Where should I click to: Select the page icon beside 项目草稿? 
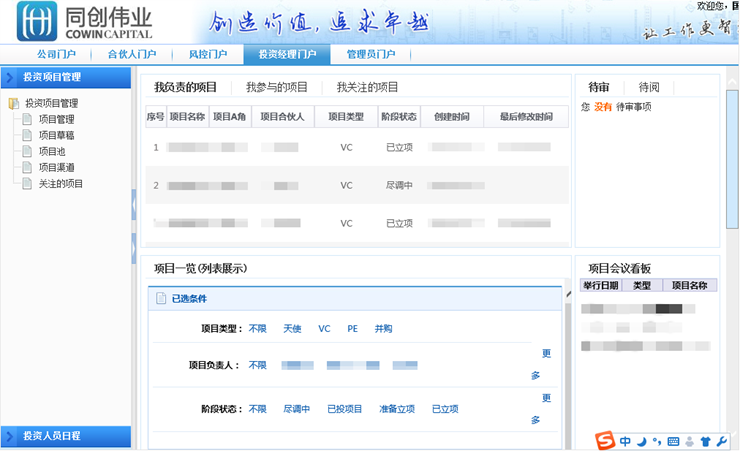[x=28, y=135]
